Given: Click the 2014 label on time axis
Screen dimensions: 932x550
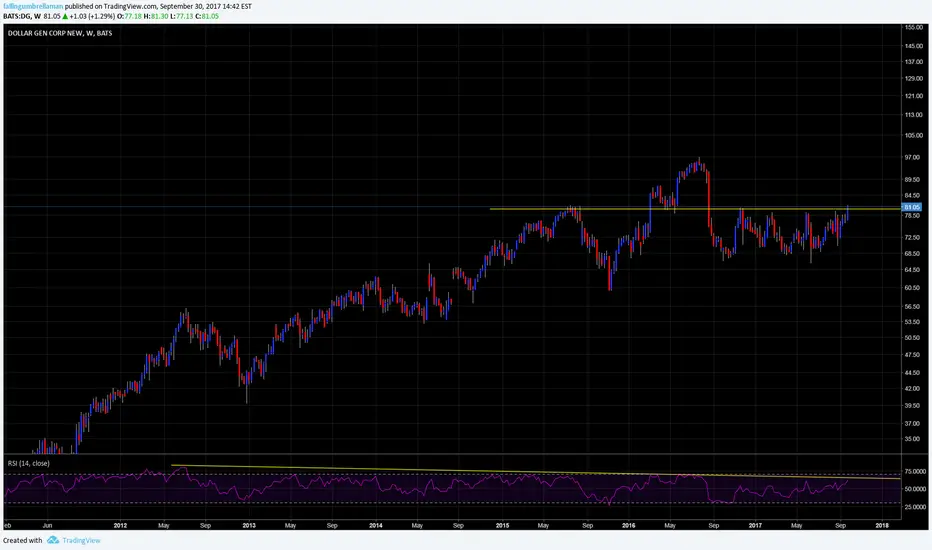Looking at the screenshot, I should [x=376, y=525].
